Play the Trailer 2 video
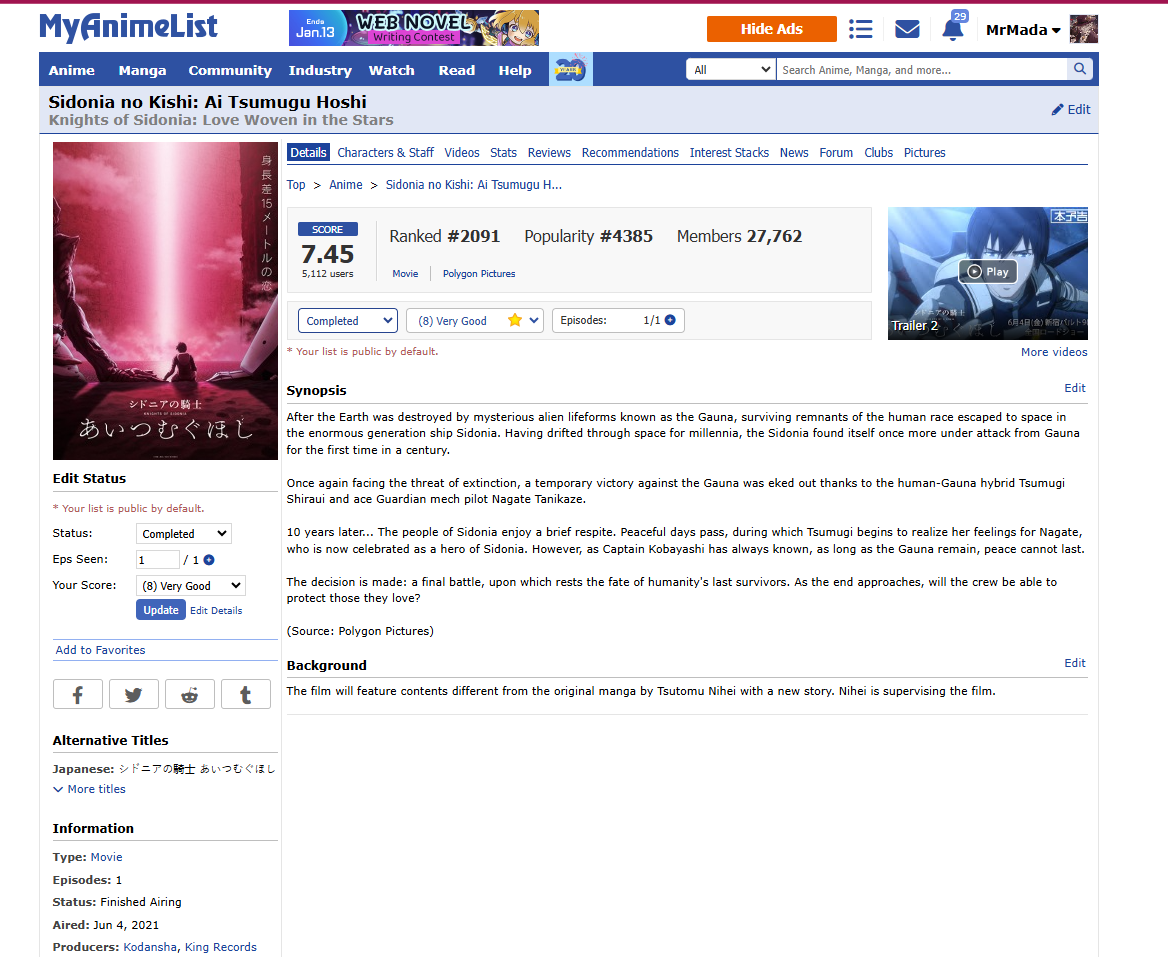Image resolution: width=1168 pixels, height=957 pixels. coord(988,272)
